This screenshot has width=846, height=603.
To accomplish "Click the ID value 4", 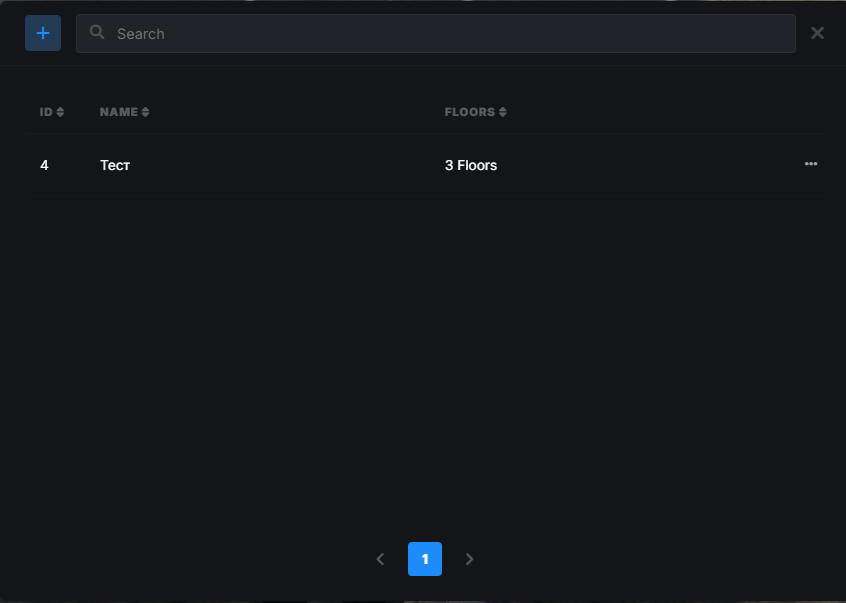I will [x=44, y=165].
